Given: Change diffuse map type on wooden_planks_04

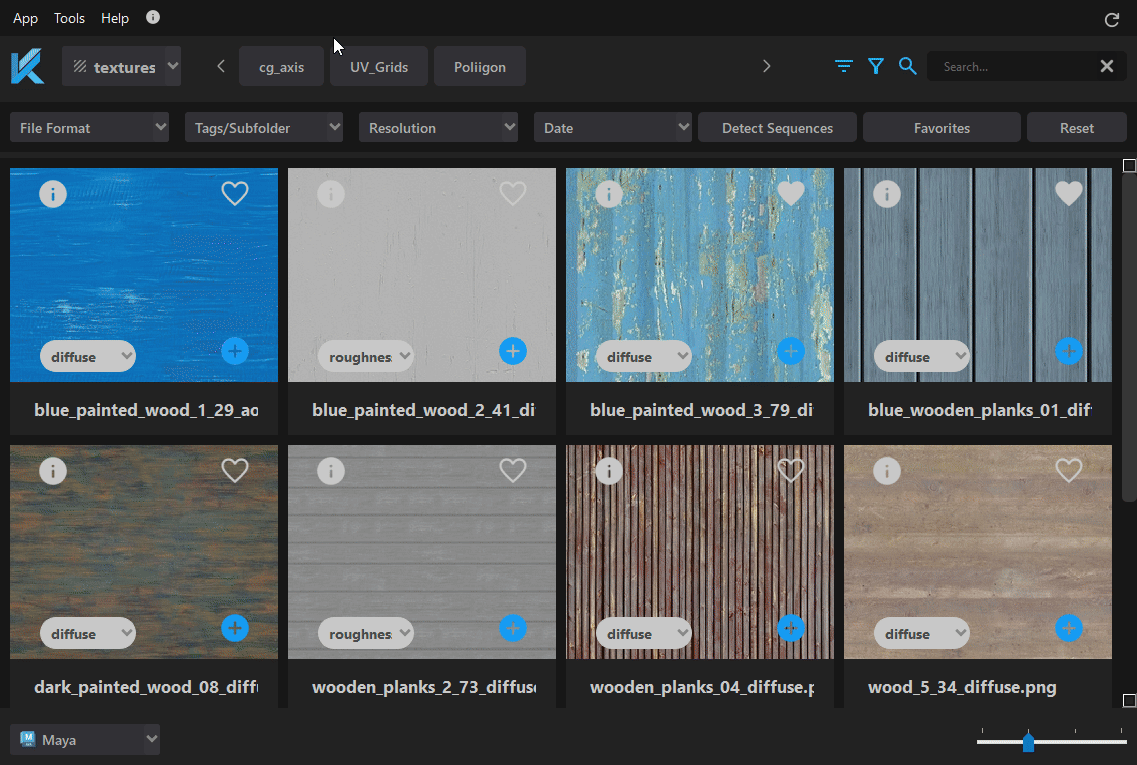Looking at the screenshot, I should tap(644, 633).
